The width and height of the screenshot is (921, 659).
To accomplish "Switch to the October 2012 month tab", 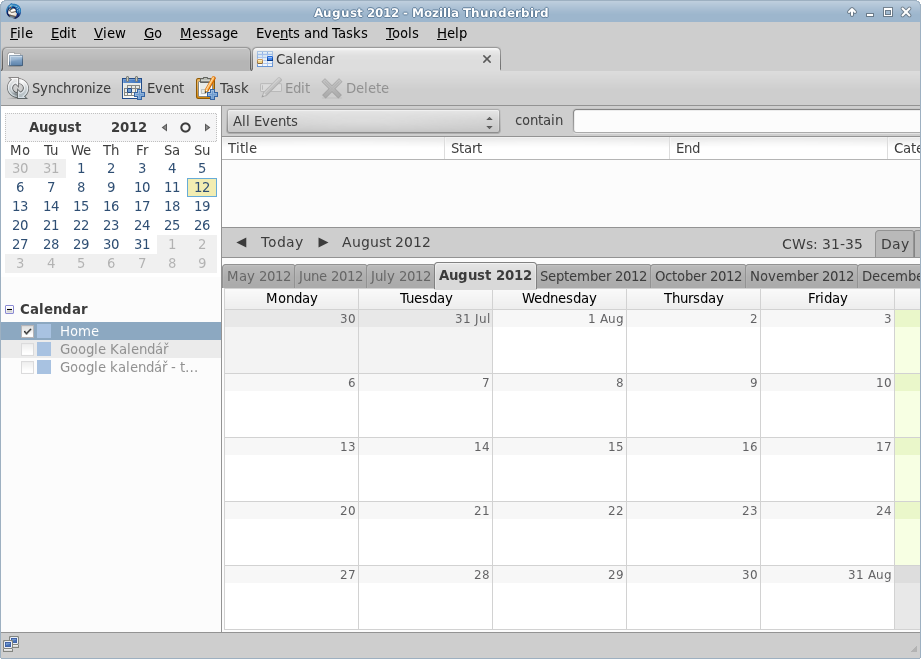I will pyautogui.click(x=698, y=276).
